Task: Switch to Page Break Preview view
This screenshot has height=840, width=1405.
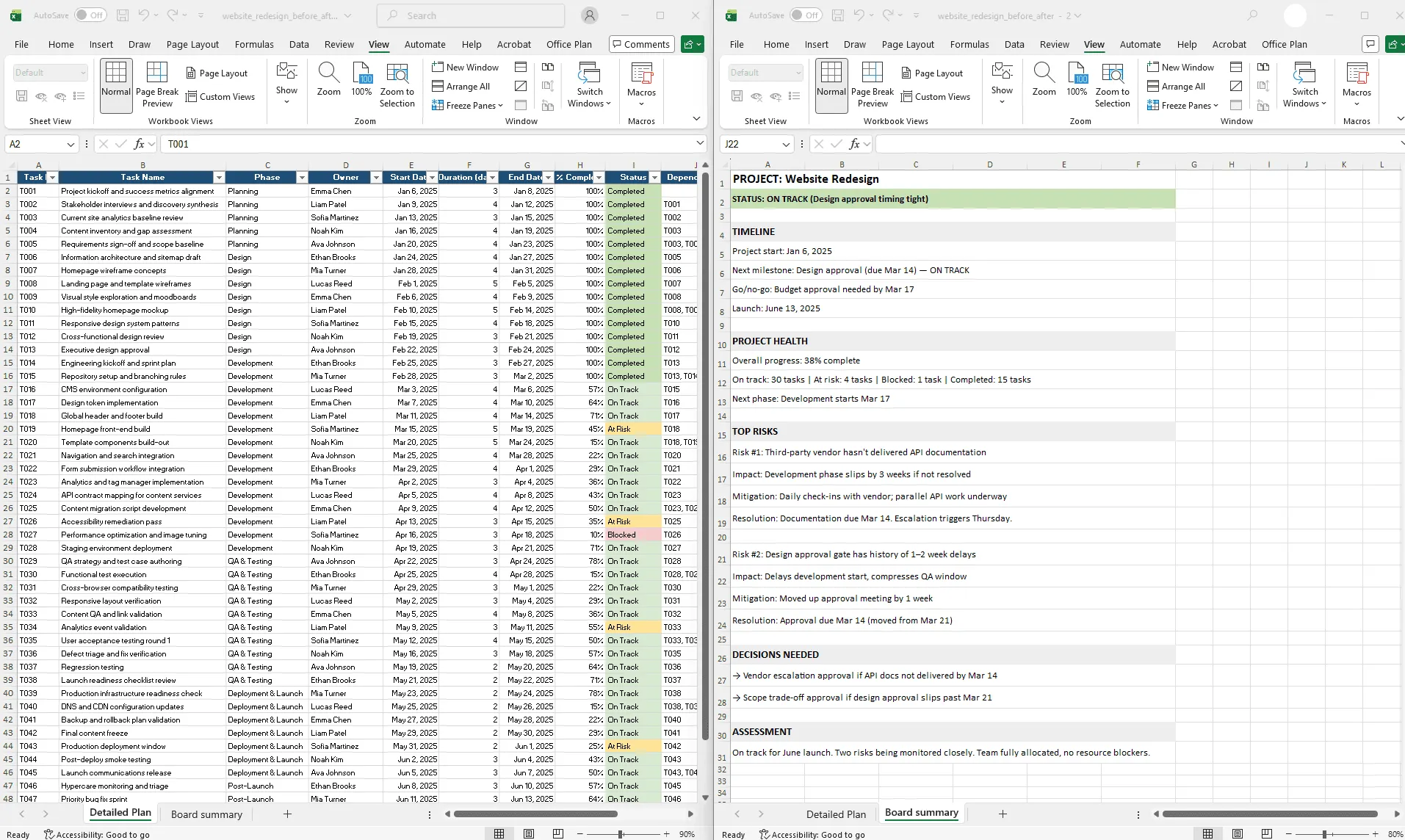Action: point(156,83)
